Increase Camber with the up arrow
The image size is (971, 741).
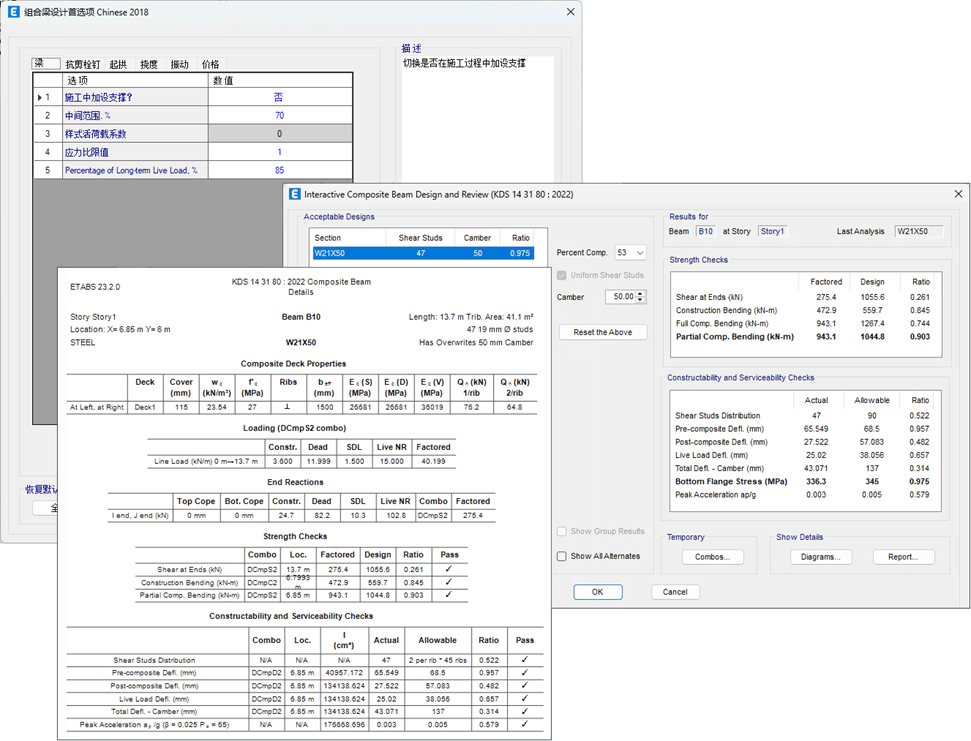tap(641, 294)
